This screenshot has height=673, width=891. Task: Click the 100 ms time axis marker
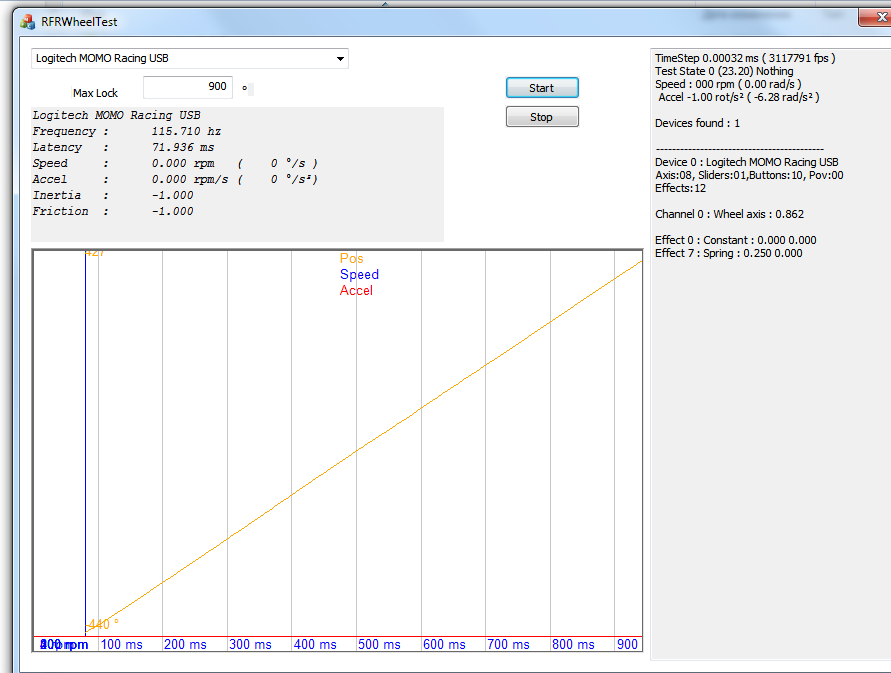coord(121,645)
